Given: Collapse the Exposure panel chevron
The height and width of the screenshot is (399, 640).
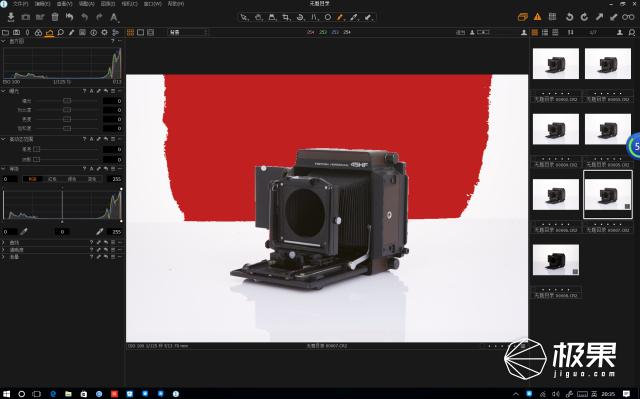Looking at the screenshot, I should click(x=4, y=91).
